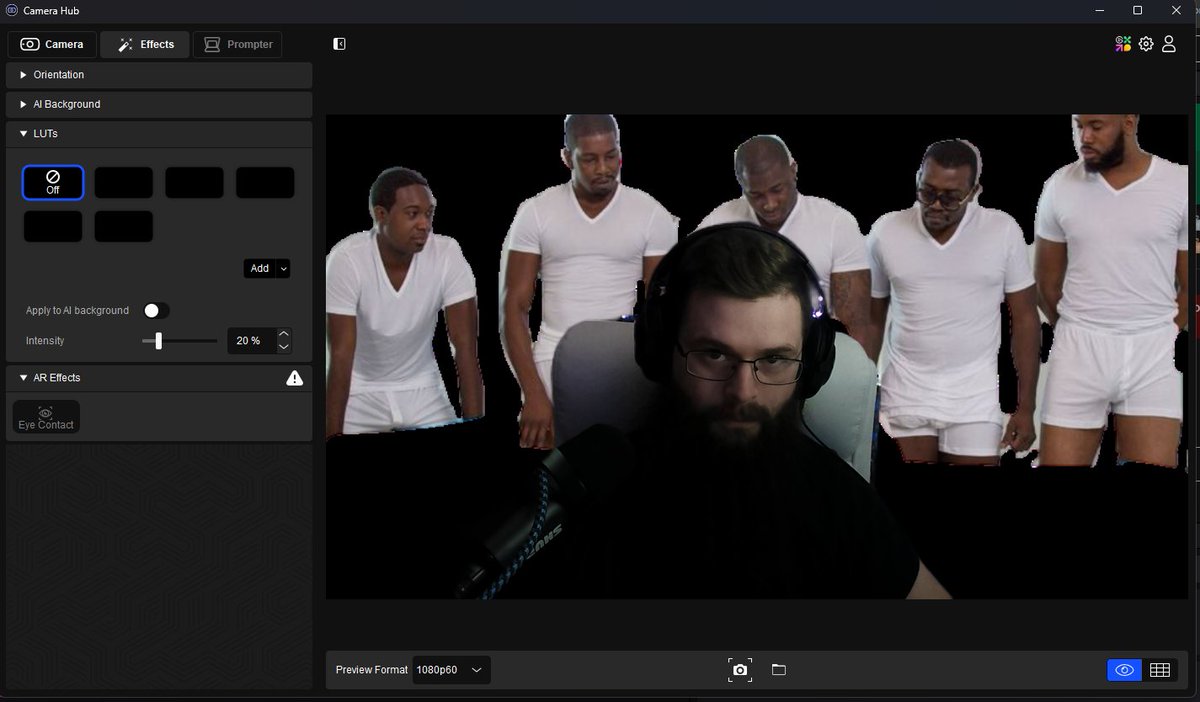This screenshot has height=702, width=1200.
Task: Open the captures folder icon
Action: [x=779, y=670]
